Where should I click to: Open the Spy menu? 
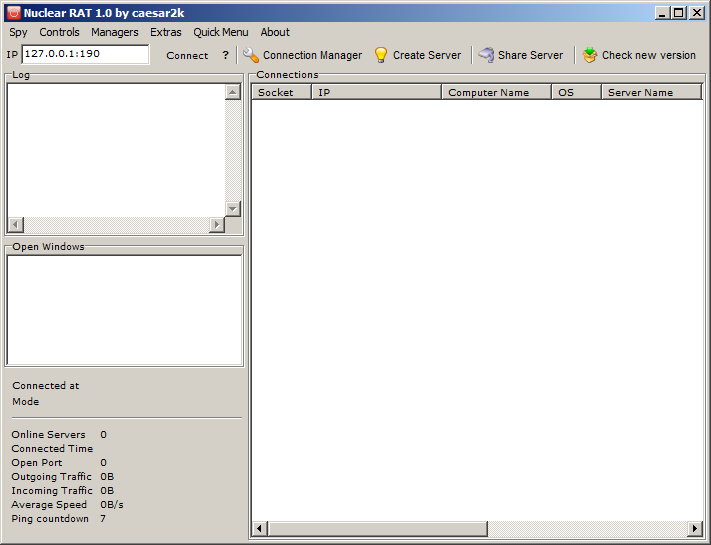(x=18, y=32)
